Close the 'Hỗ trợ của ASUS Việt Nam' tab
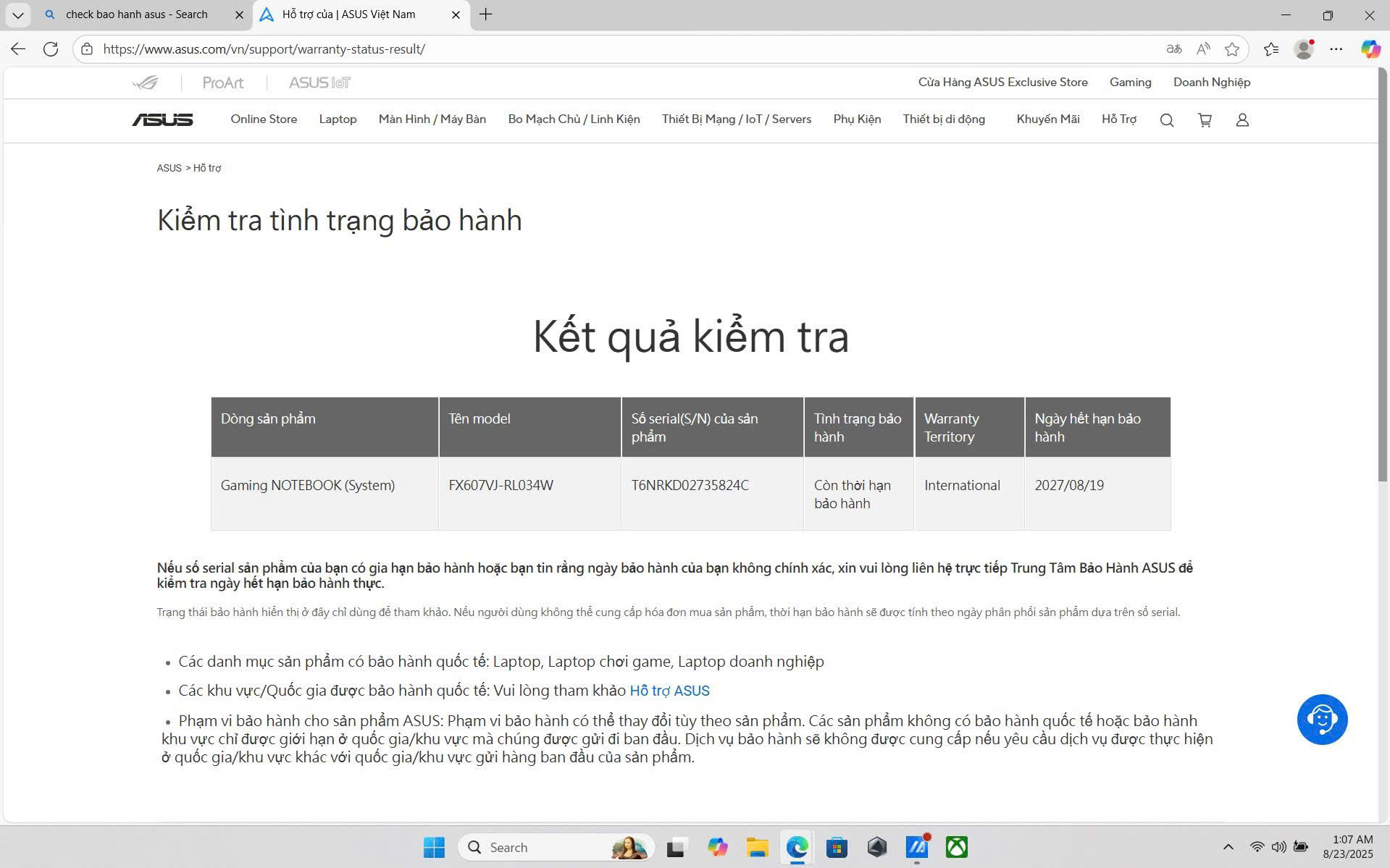This screenshot has height=868, width=1390. (x=456, y=14)
